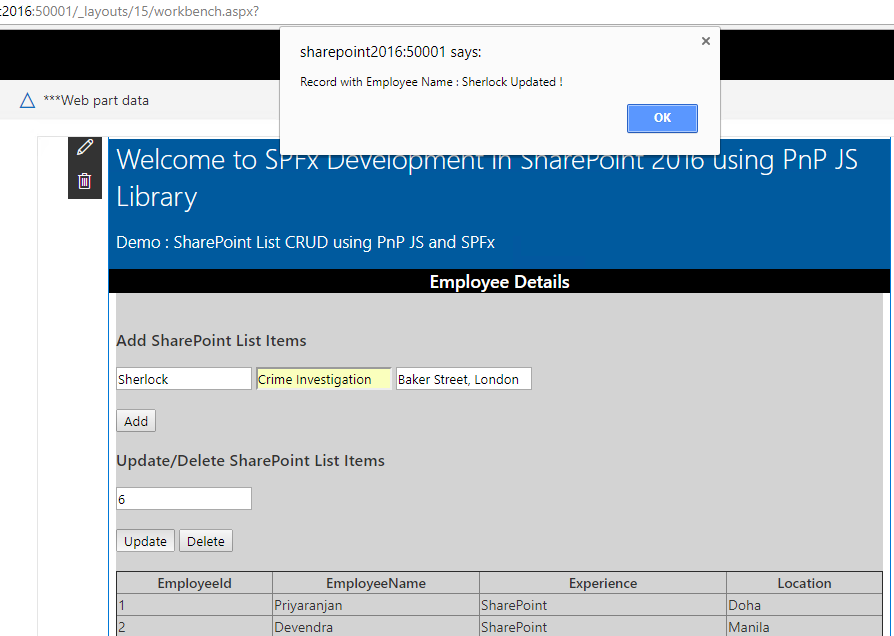Click the EmployeeId column header

coord(194,583)
